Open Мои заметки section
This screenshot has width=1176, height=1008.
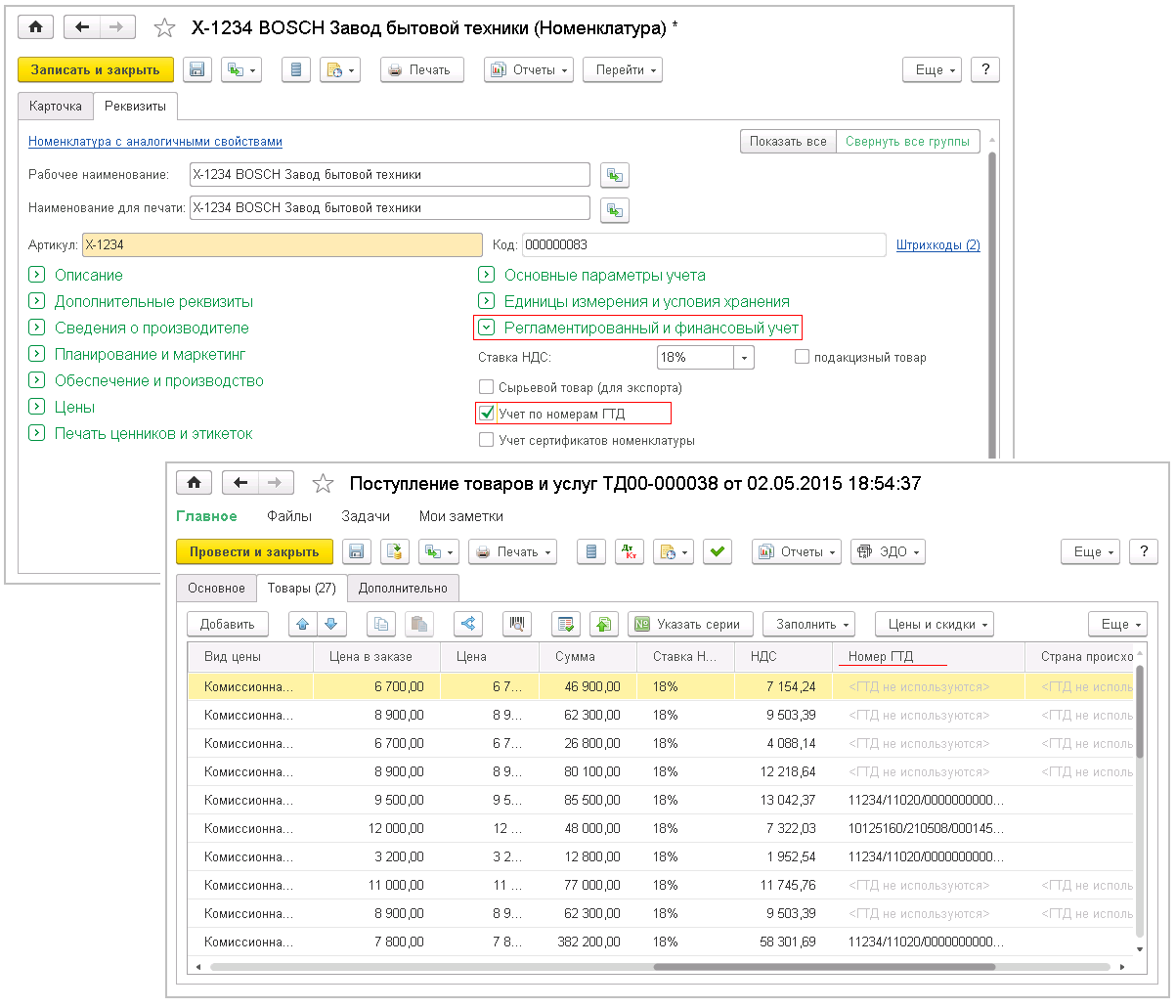[x=461, y=515]
